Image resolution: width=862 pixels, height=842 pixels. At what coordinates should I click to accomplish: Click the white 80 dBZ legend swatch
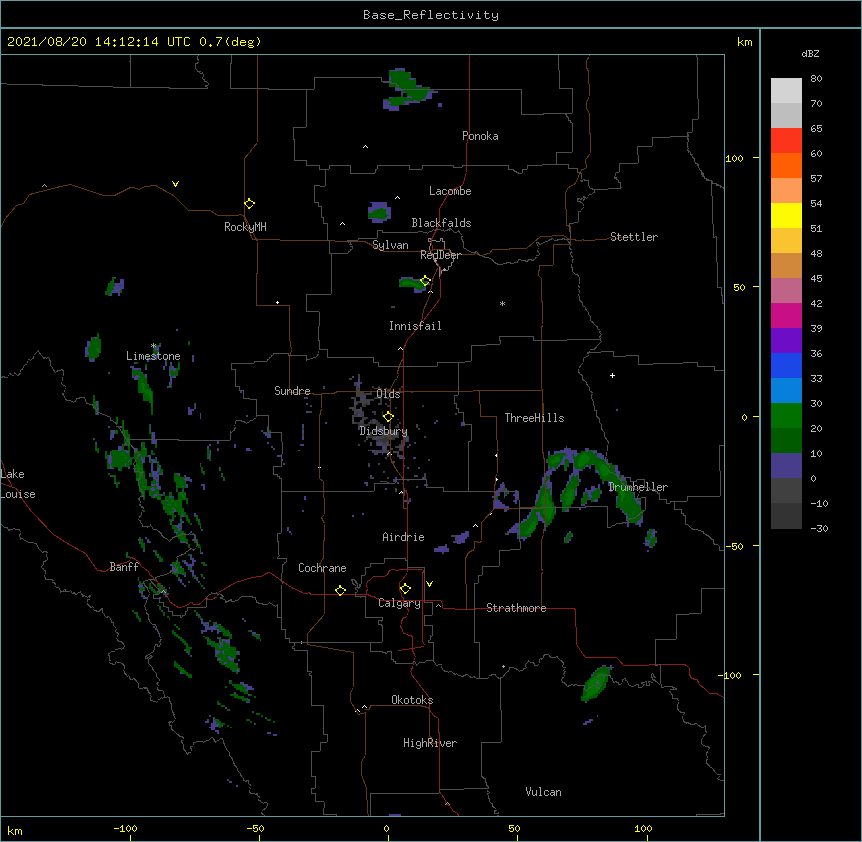786,90
